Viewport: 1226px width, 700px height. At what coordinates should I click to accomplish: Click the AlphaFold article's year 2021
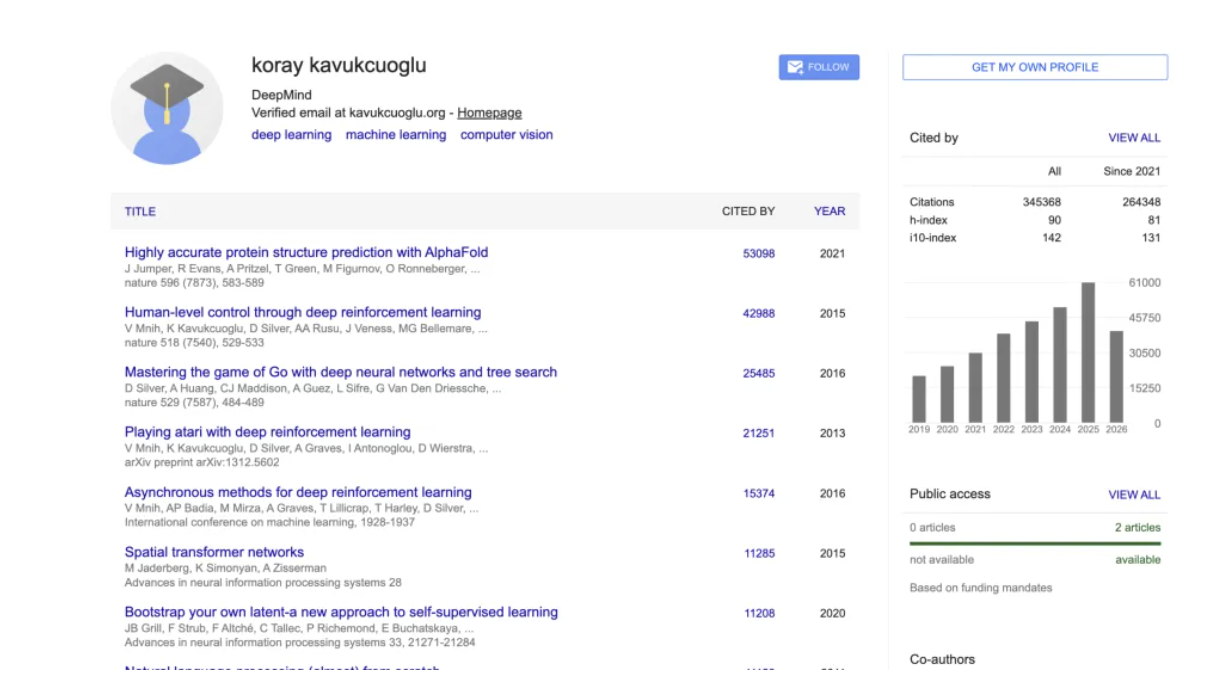832,254
